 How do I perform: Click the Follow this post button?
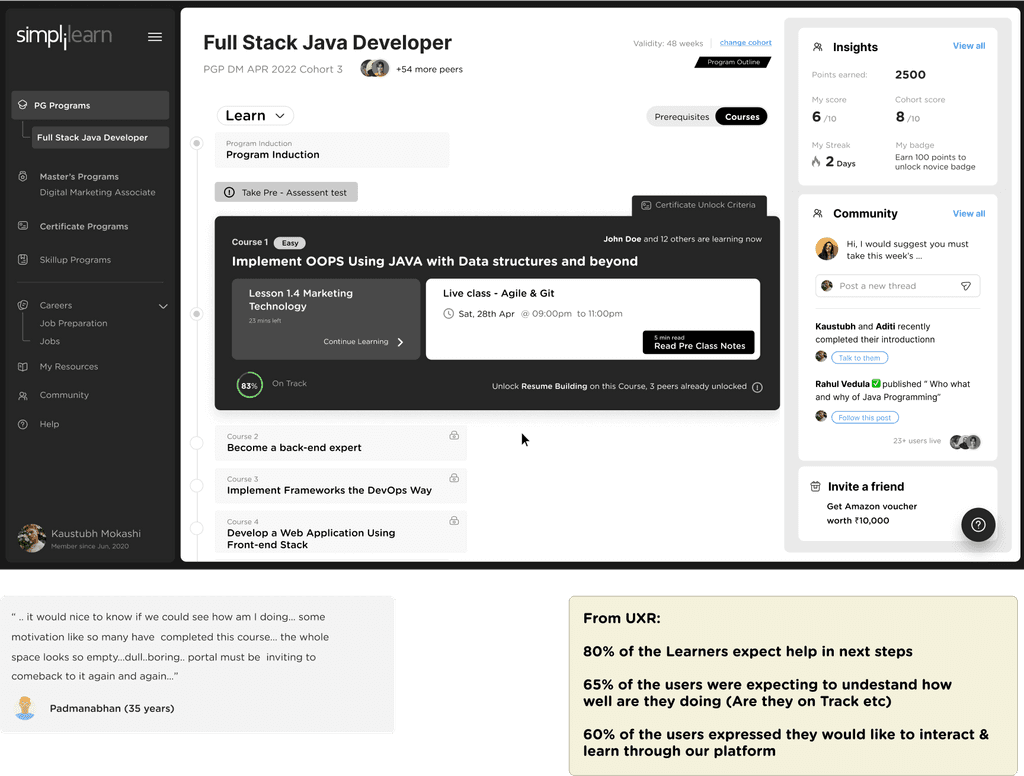(865, 417)
